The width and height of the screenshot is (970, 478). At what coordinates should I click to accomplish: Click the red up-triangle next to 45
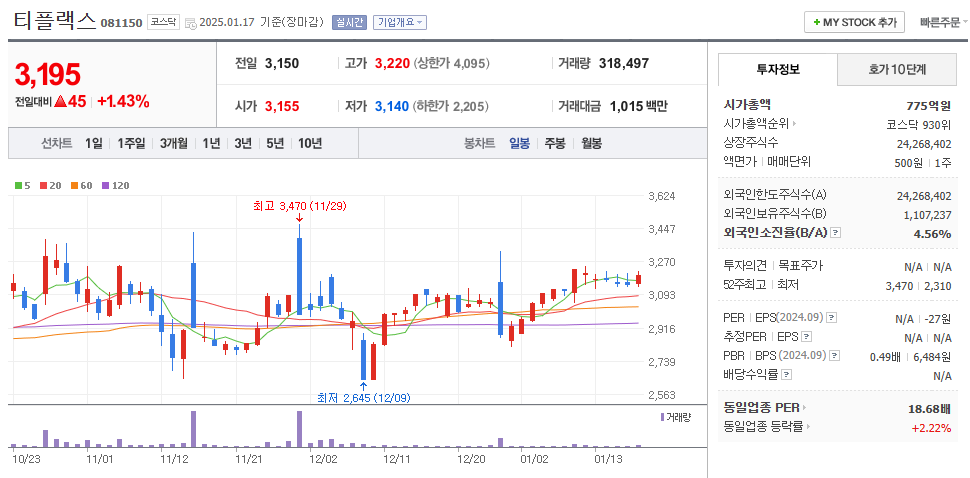pyautogui.click(x=60, y=101)
